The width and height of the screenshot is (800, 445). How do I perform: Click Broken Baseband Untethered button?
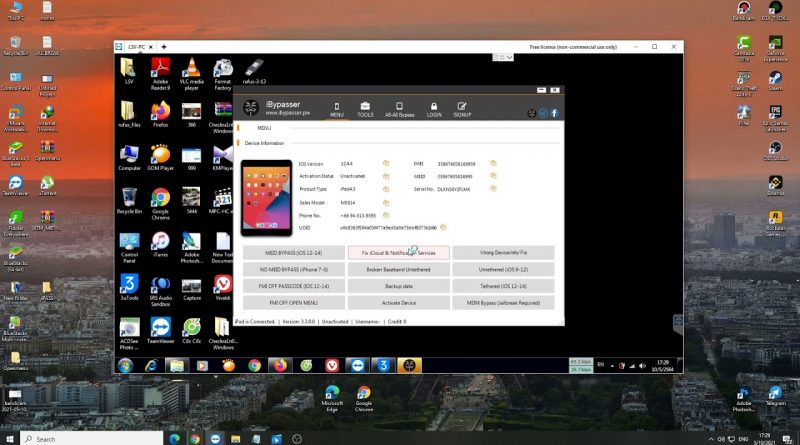coord(398,269)
